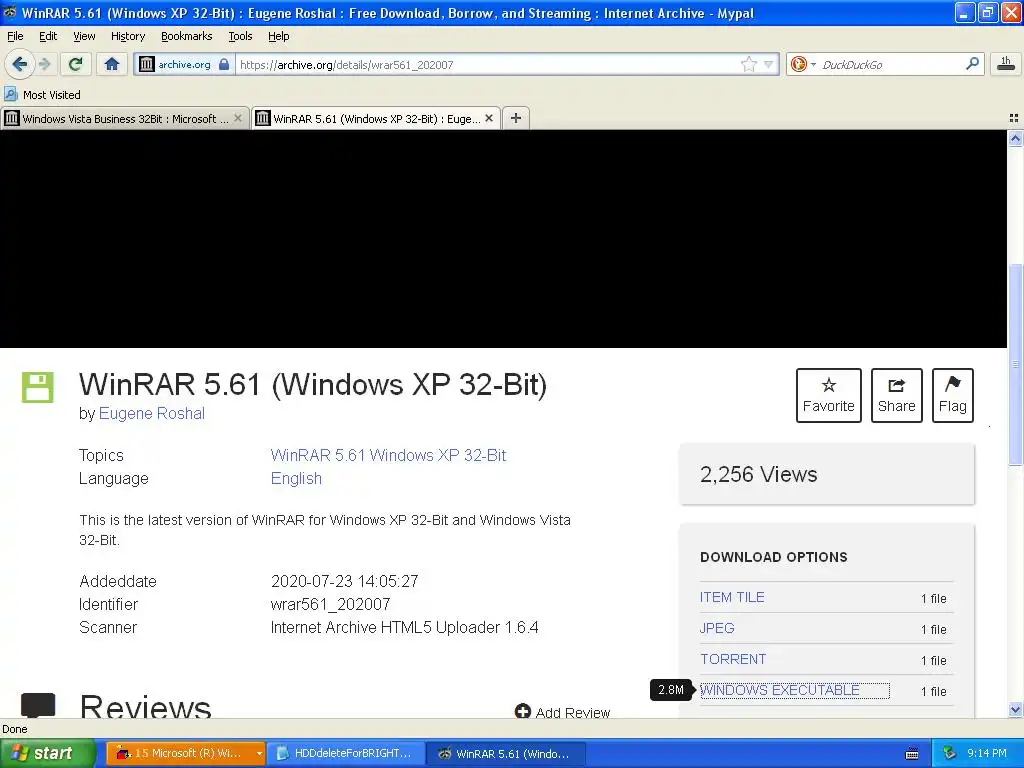Open the English language link
Screen dimensions: 1024x768
[296, 479]
